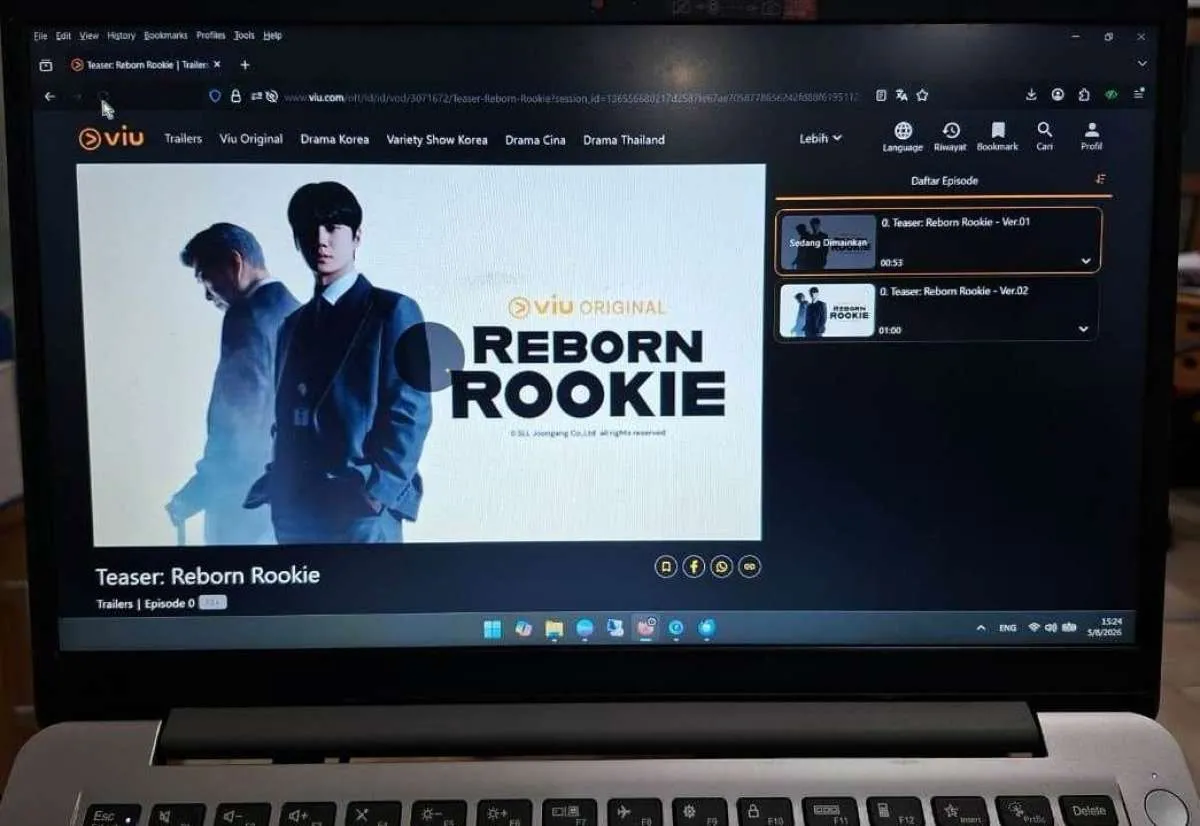Play Teaser Reborn Rookie Ver.02 thumbnail
Screen dimensions: 1200x826
(826, 311)
